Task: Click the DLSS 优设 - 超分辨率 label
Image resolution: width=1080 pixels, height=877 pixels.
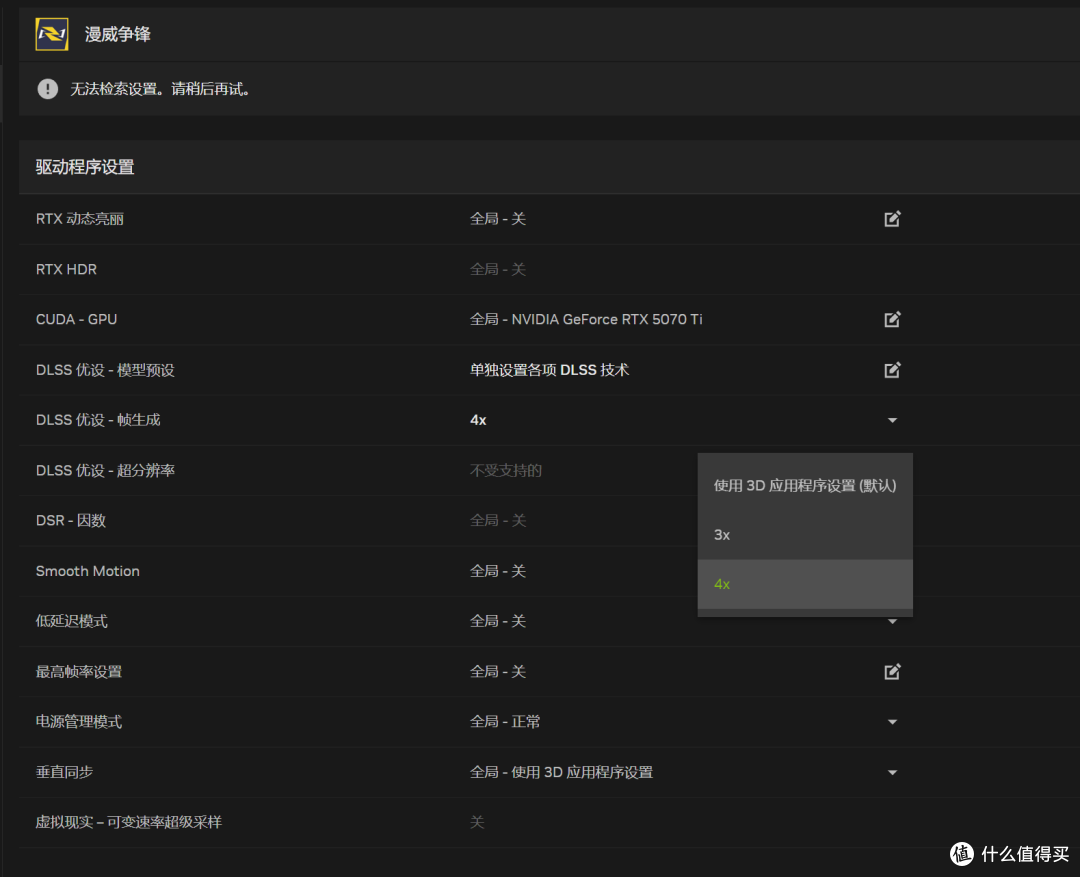Action: (105, 471)
